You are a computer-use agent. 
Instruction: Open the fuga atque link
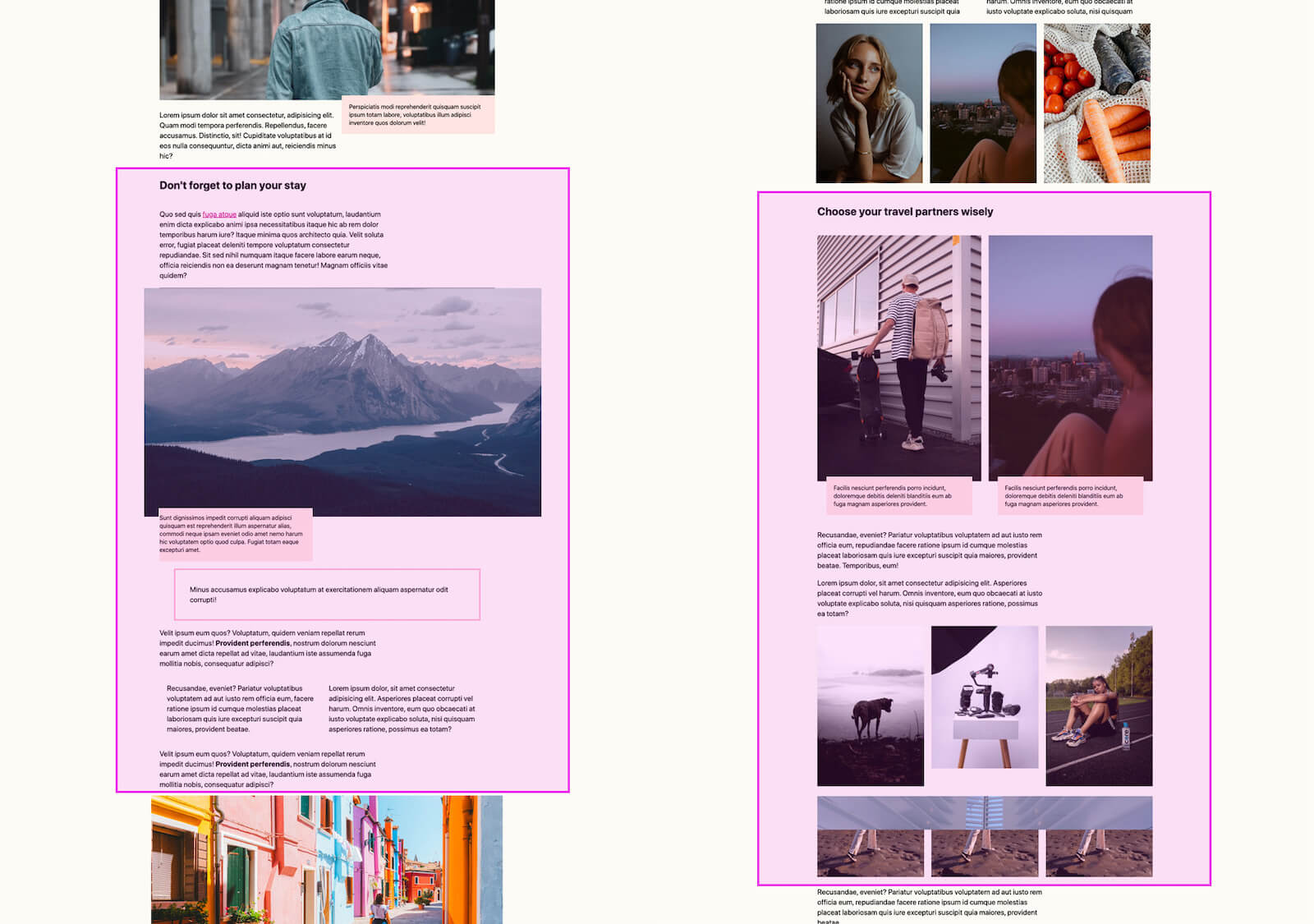tap(218, 214)
